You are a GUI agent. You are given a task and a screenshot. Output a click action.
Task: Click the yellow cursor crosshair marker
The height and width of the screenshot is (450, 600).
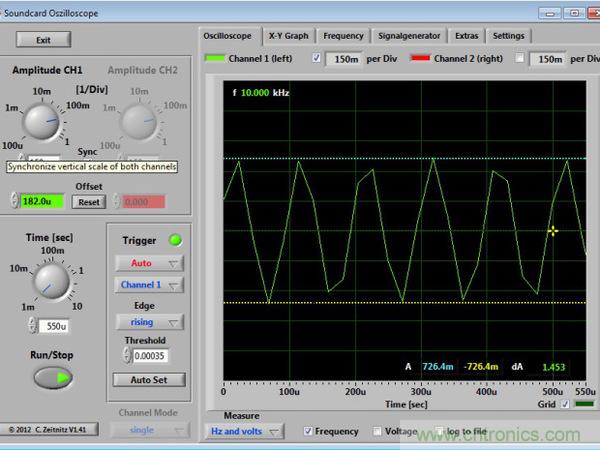pos(552,231)
